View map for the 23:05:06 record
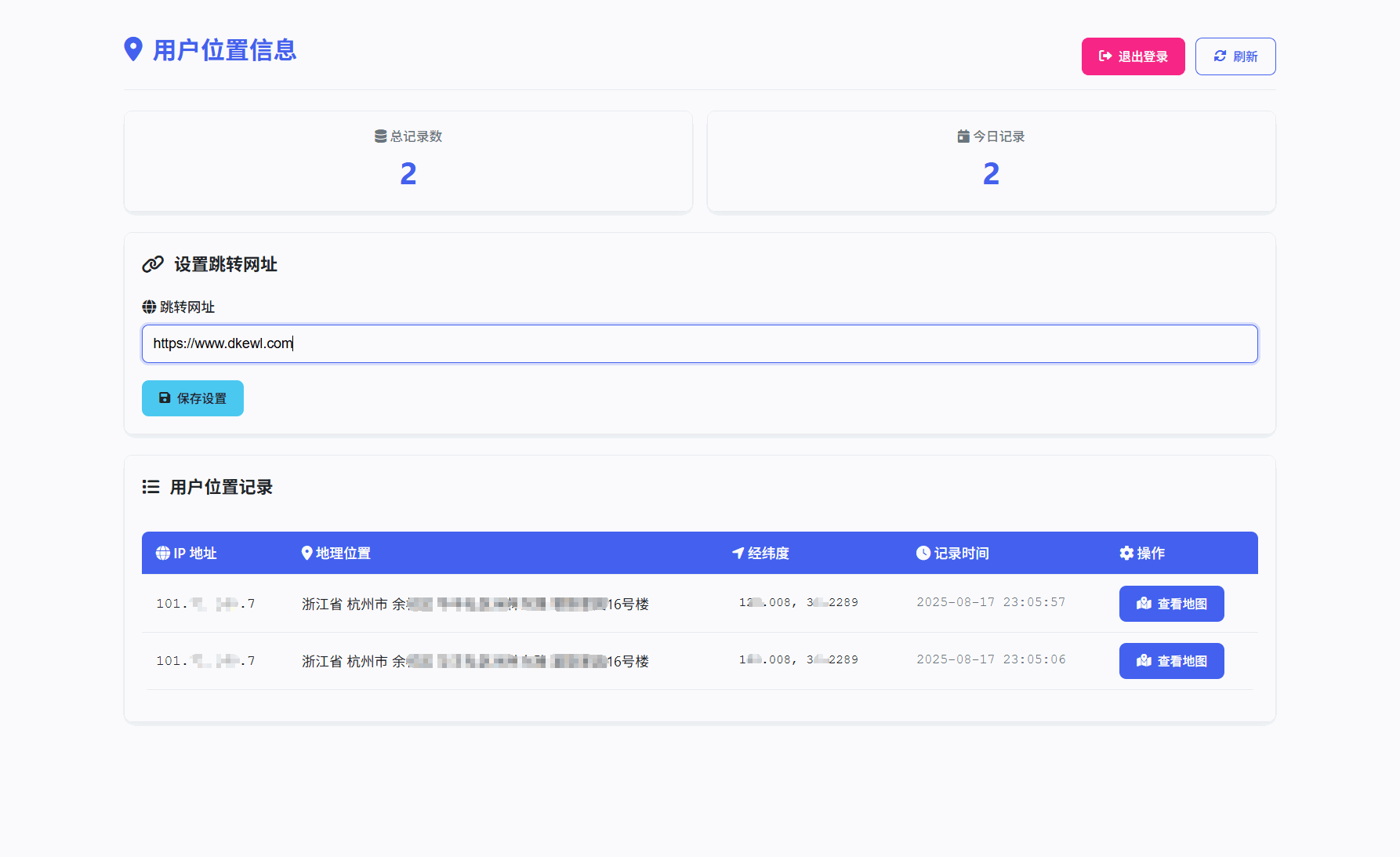 [1171, 661]
